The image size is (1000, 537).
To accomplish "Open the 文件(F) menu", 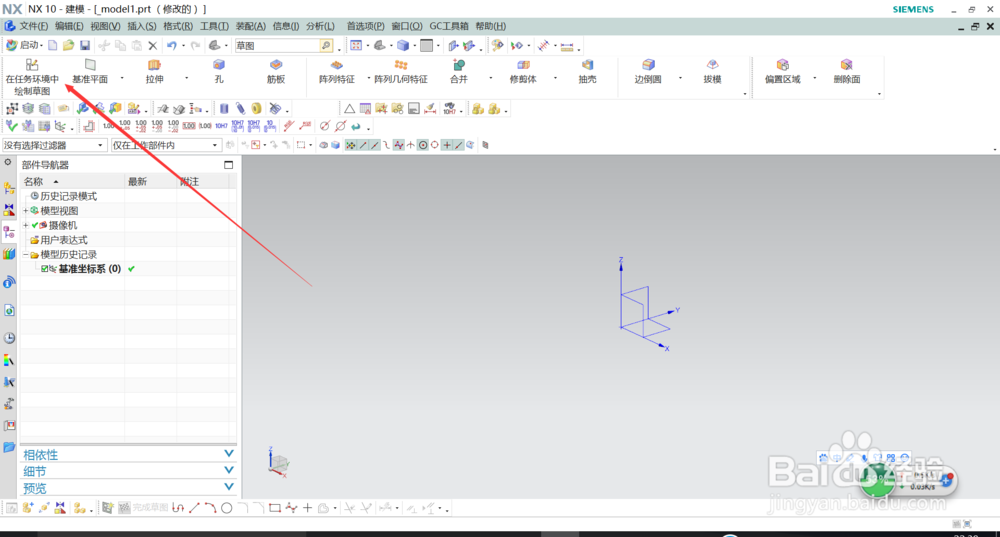I will pos(33,26).
